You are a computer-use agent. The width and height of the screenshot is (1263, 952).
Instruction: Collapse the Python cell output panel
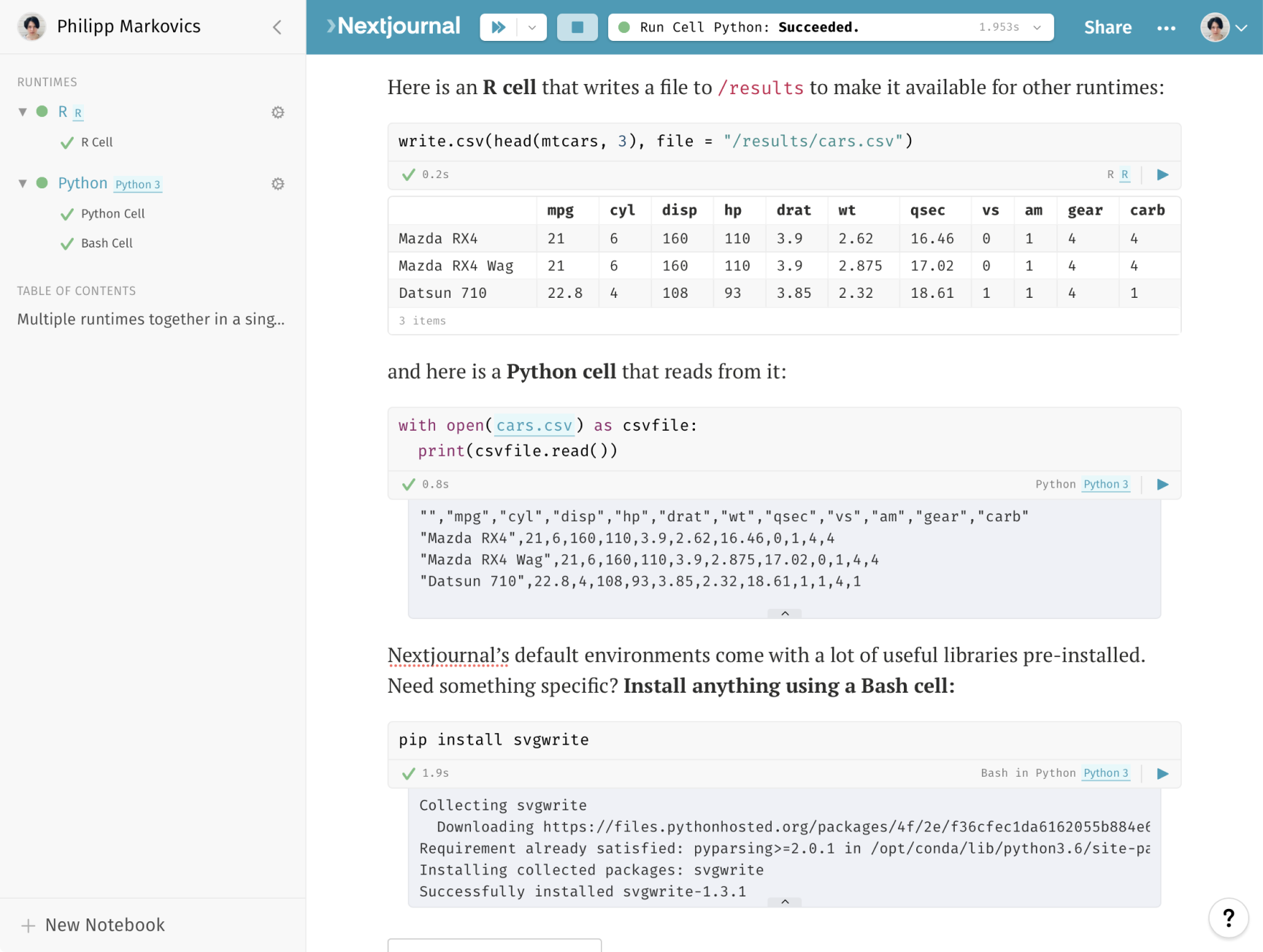[785, 613]
